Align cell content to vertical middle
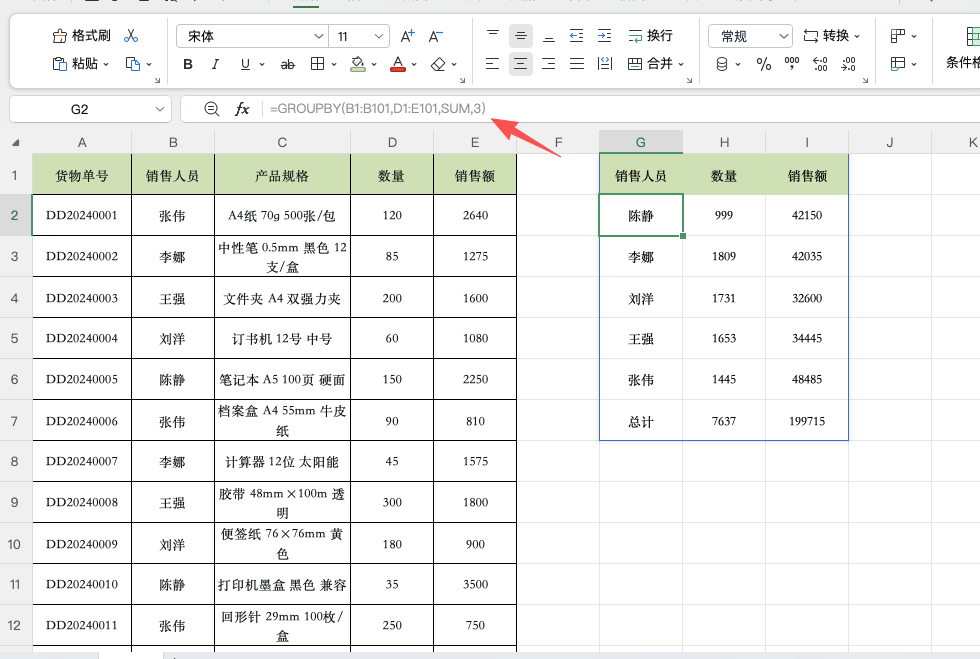Image resolution: width=980 pixels, height=659 pixels. coord(521,36)
